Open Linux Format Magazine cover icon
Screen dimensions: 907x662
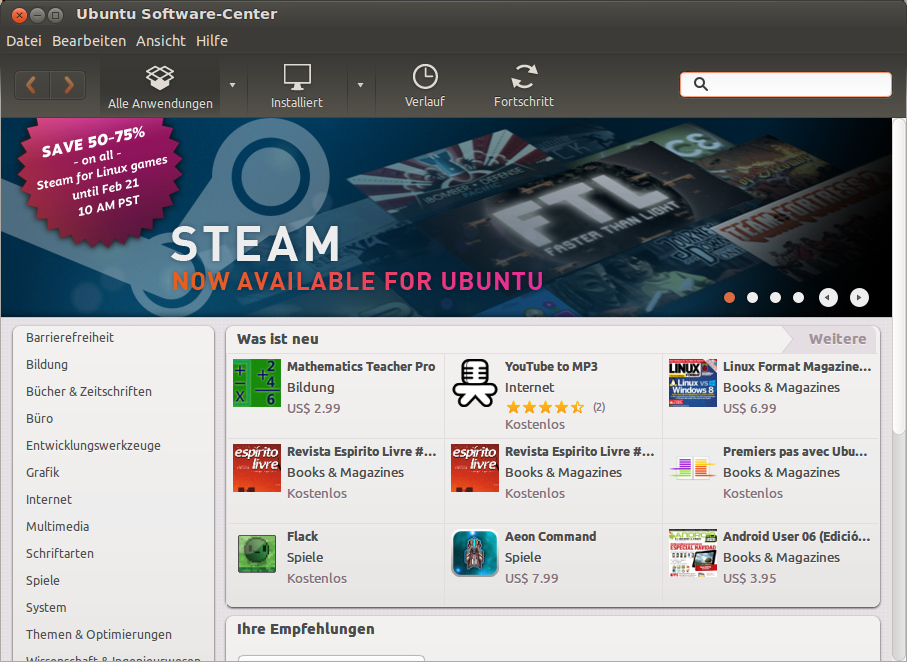[693, 383]
